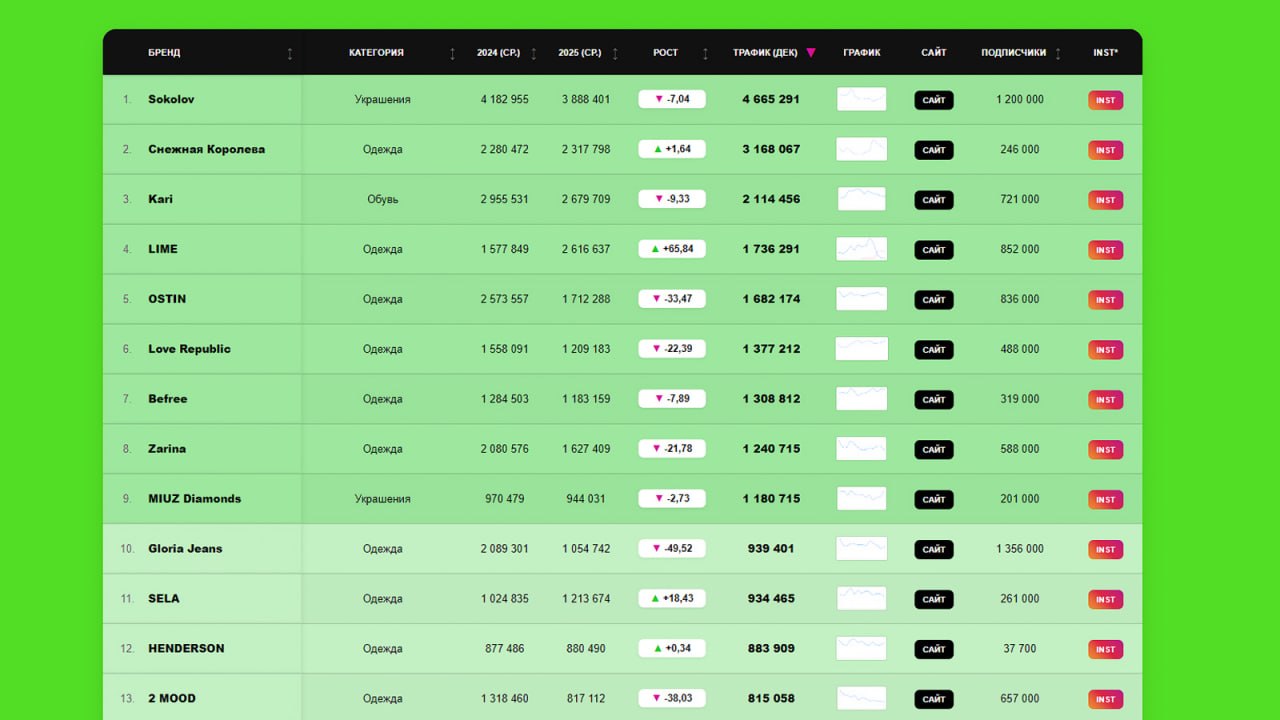
Task: Click the РОСТ column header
Action: pyautogui.click(x=665, y=53)
